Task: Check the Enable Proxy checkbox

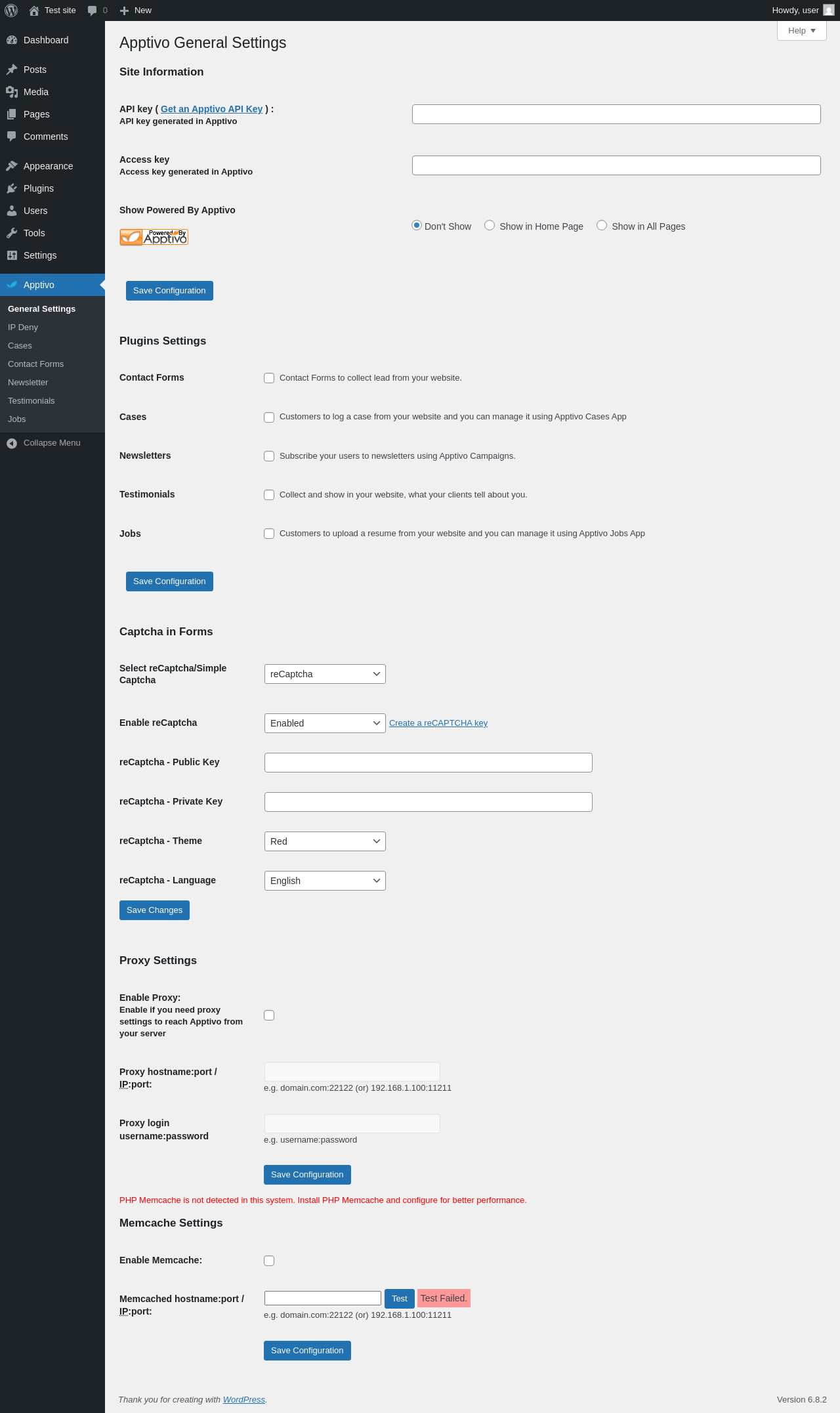Action: coord(269,1015)
